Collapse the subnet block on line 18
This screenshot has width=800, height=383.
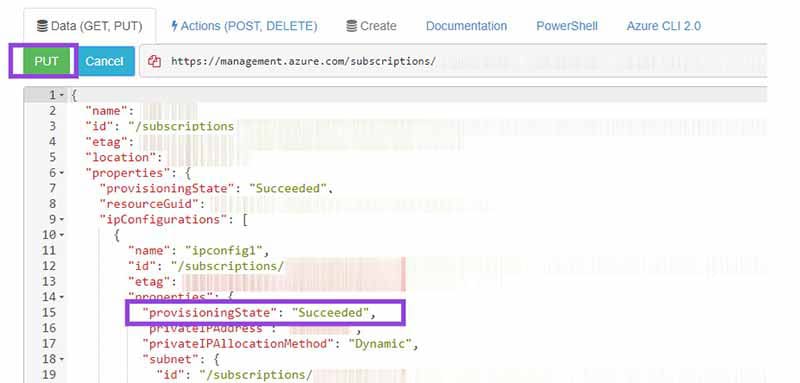pos(62,359)
